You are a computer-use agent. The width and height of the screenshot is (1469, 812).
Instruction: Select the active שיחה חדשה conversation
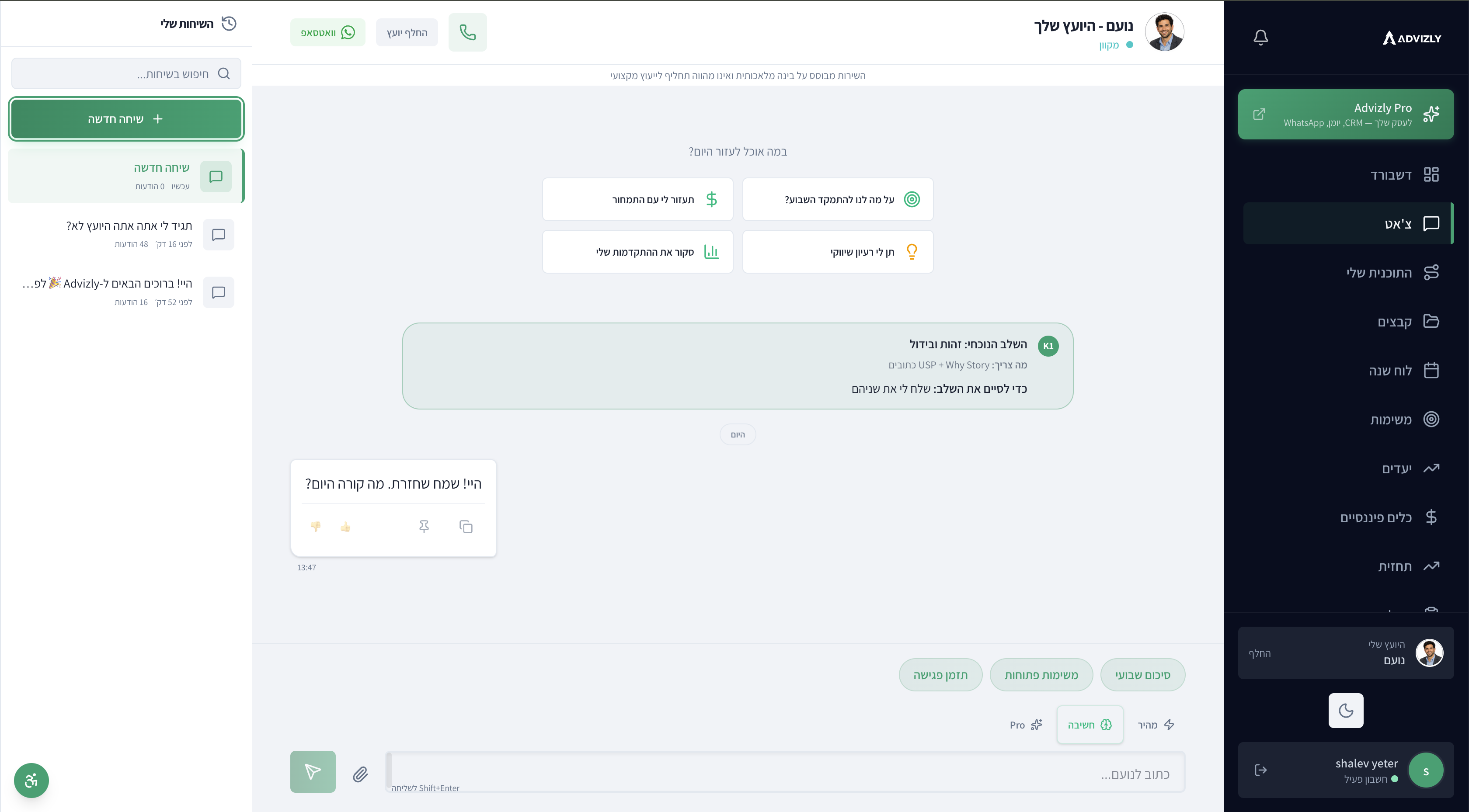click(x=127, y=176)
